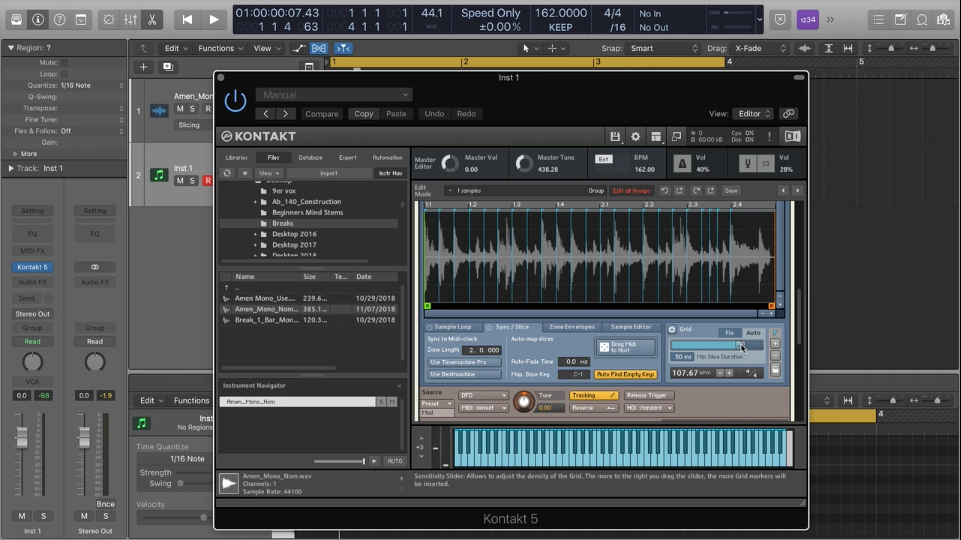Switch to the Libraries tab
Image resolution: width=961 pixels, height=540 pixels.
pyautogui.click(x=237, y=158)
